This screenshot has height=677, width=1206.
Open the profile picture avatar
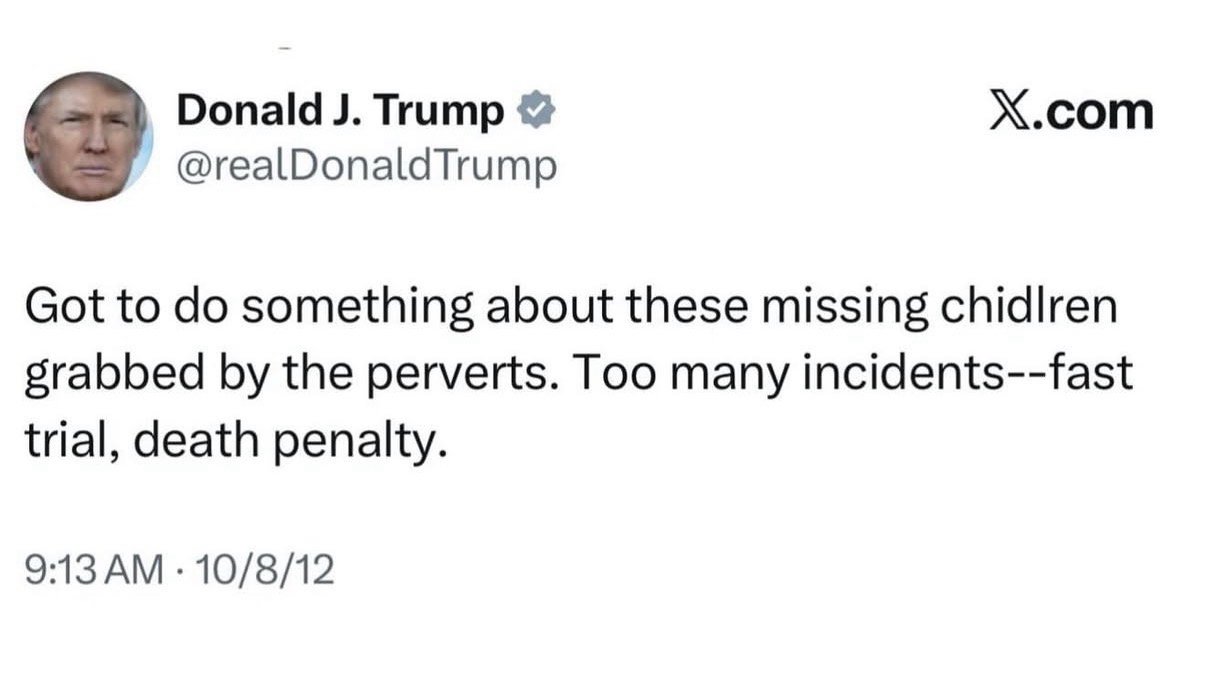coord(87,136)
